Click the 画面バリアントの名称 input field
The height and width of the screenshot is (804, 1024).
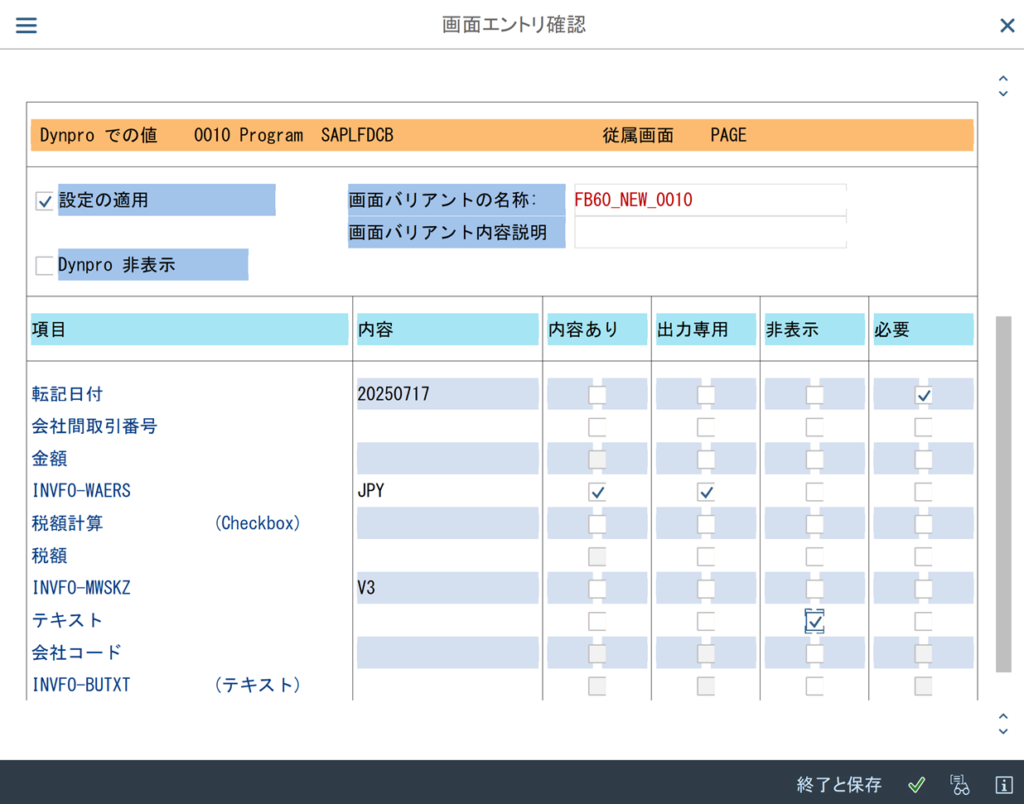[x=710, y=200]
